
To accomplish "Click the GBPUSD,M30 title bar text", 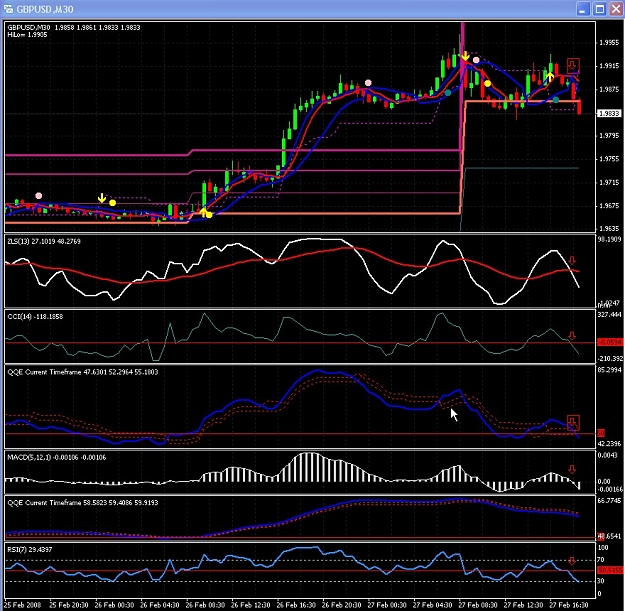I will pos(44,9).
